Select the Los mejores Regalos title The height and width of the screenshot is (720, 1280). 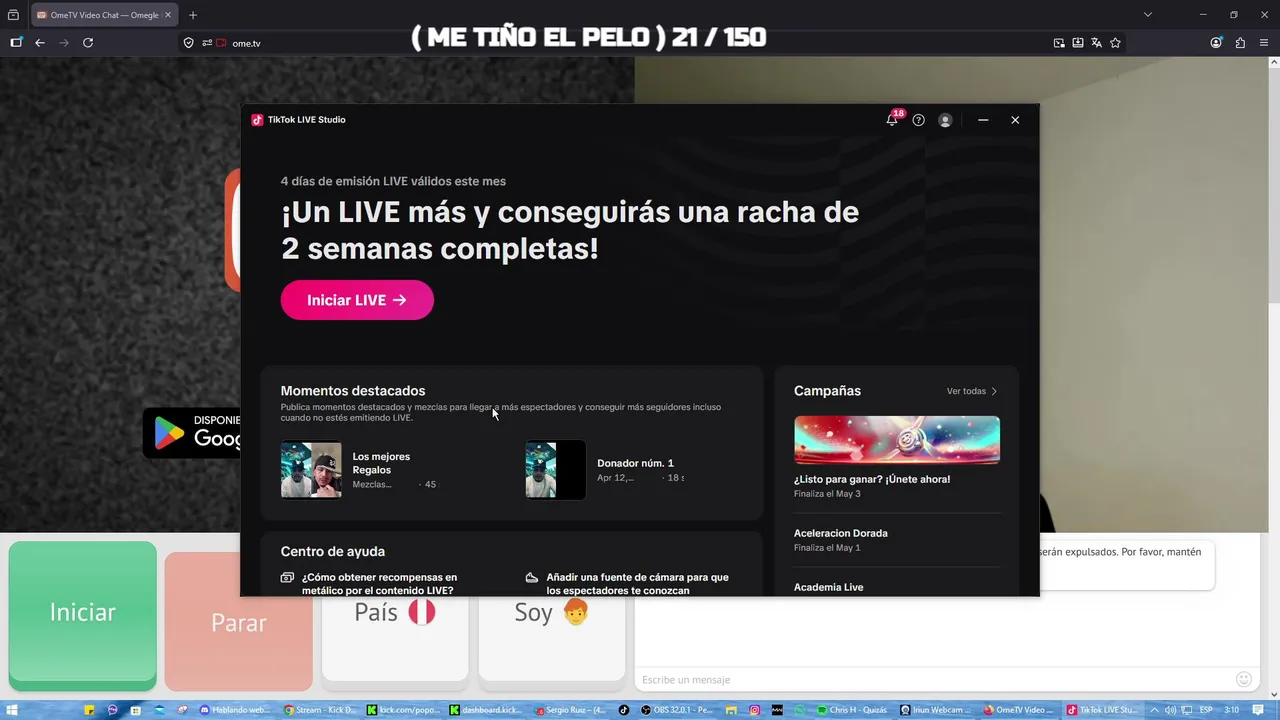coord(381,463)
